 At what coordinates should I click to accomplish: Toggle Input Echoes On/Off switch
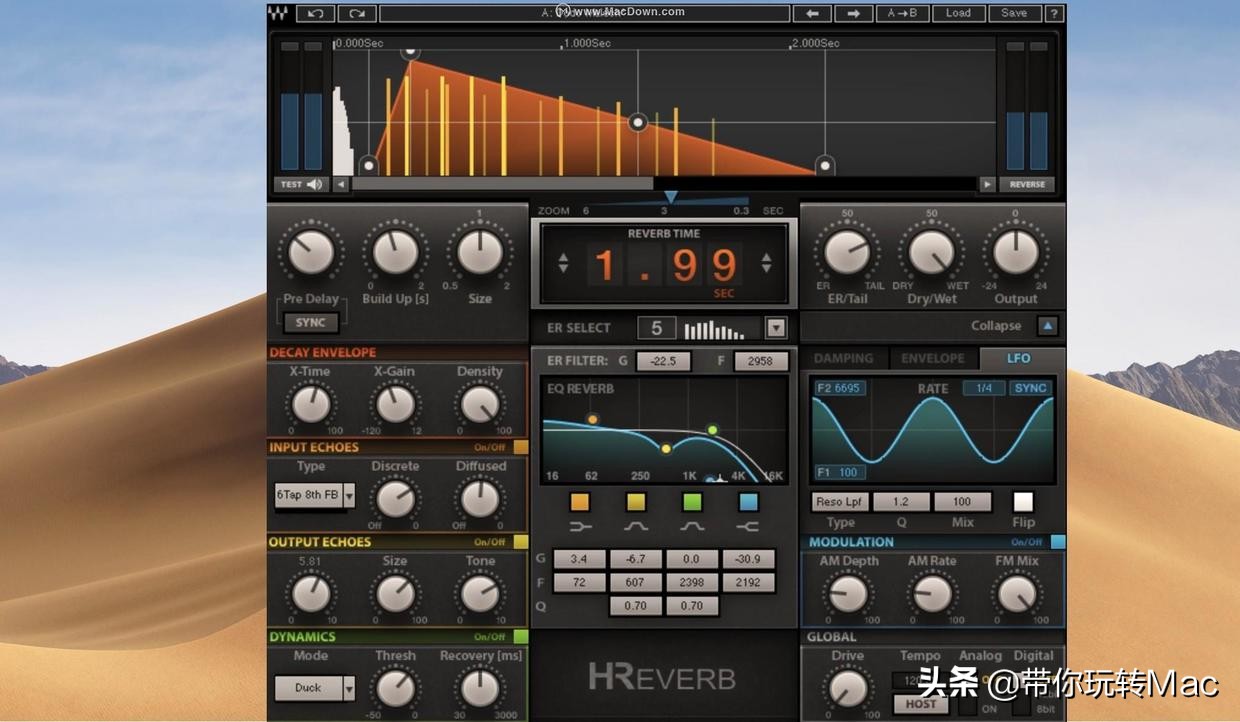click(520, 447)
